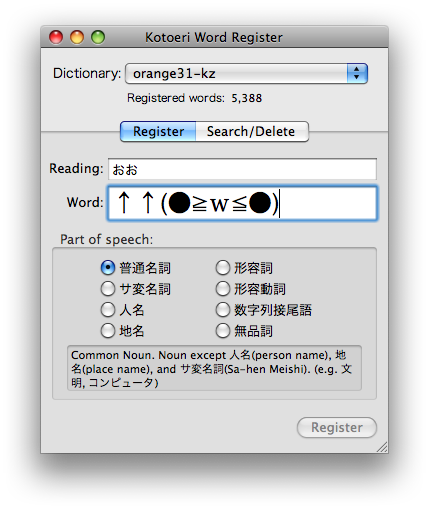Image resolution: width=429 pixels, height=509 pixels.
Task: Switch to the Search/Delete tab
Action: (252, 132)
